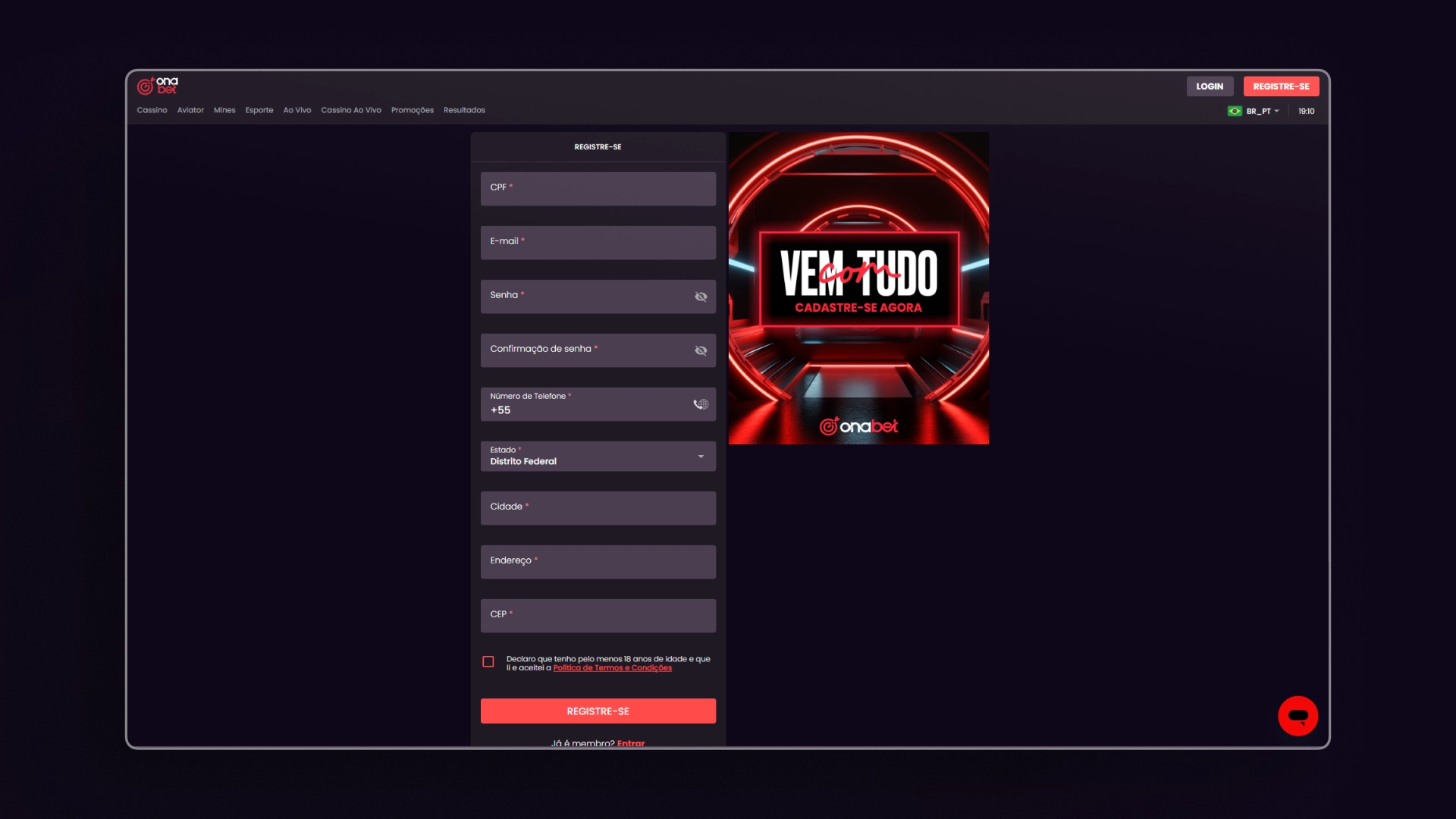The width and height of the screenshot is (1456, 819).
Task: Check the 18 years declaration checkbox
Action: [x=488, y=662]
